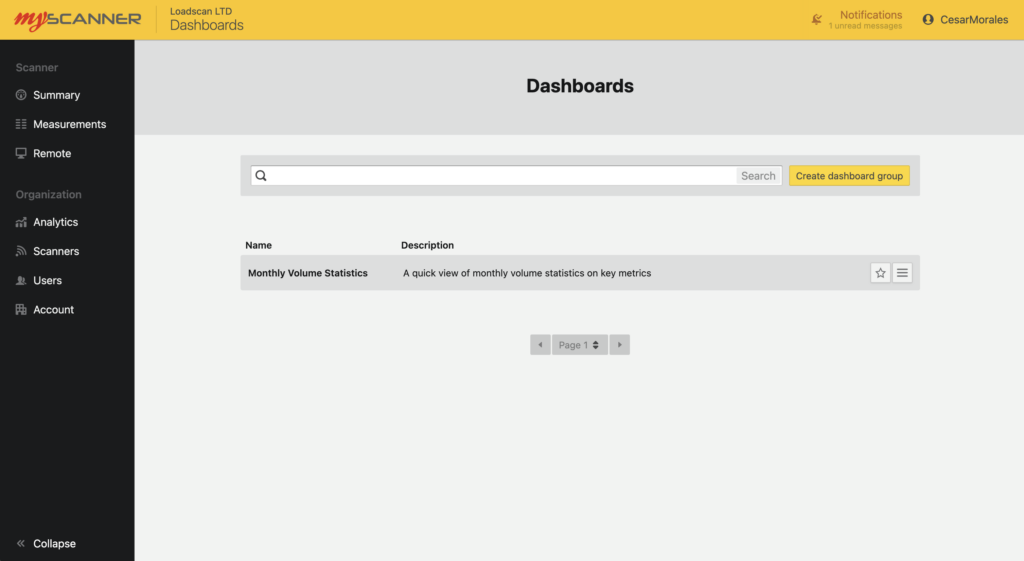Click Loadscan LTD organization name
Image resolution: width=1024 pixels, height=561 pixels.
pos(201,11)
